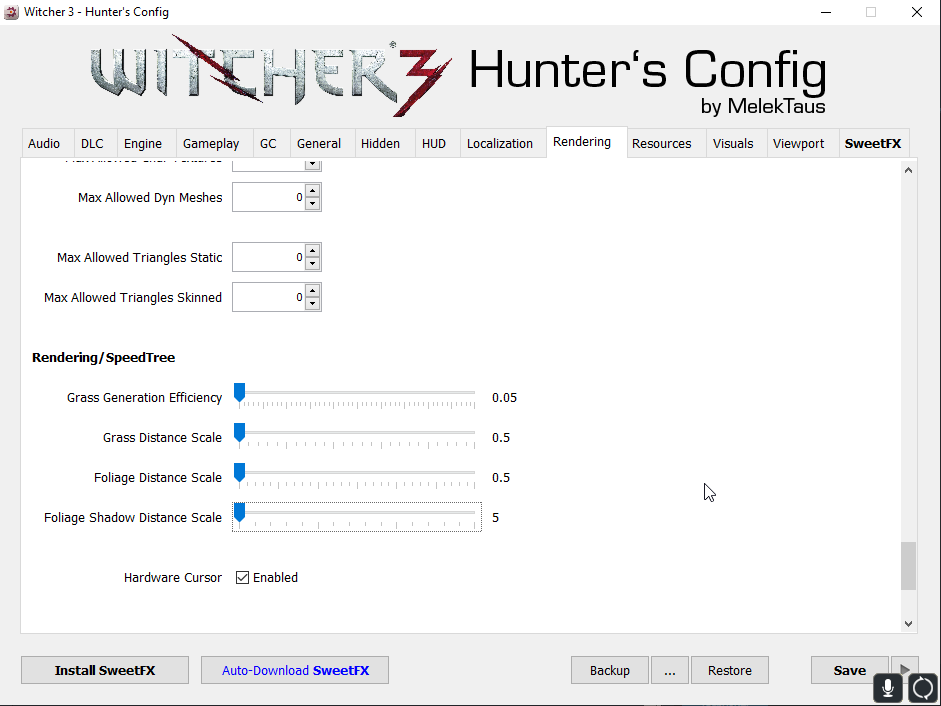Click the Grass Distance Scale slider handle
The image size is (941, 706).
click(x=239, y=433)
